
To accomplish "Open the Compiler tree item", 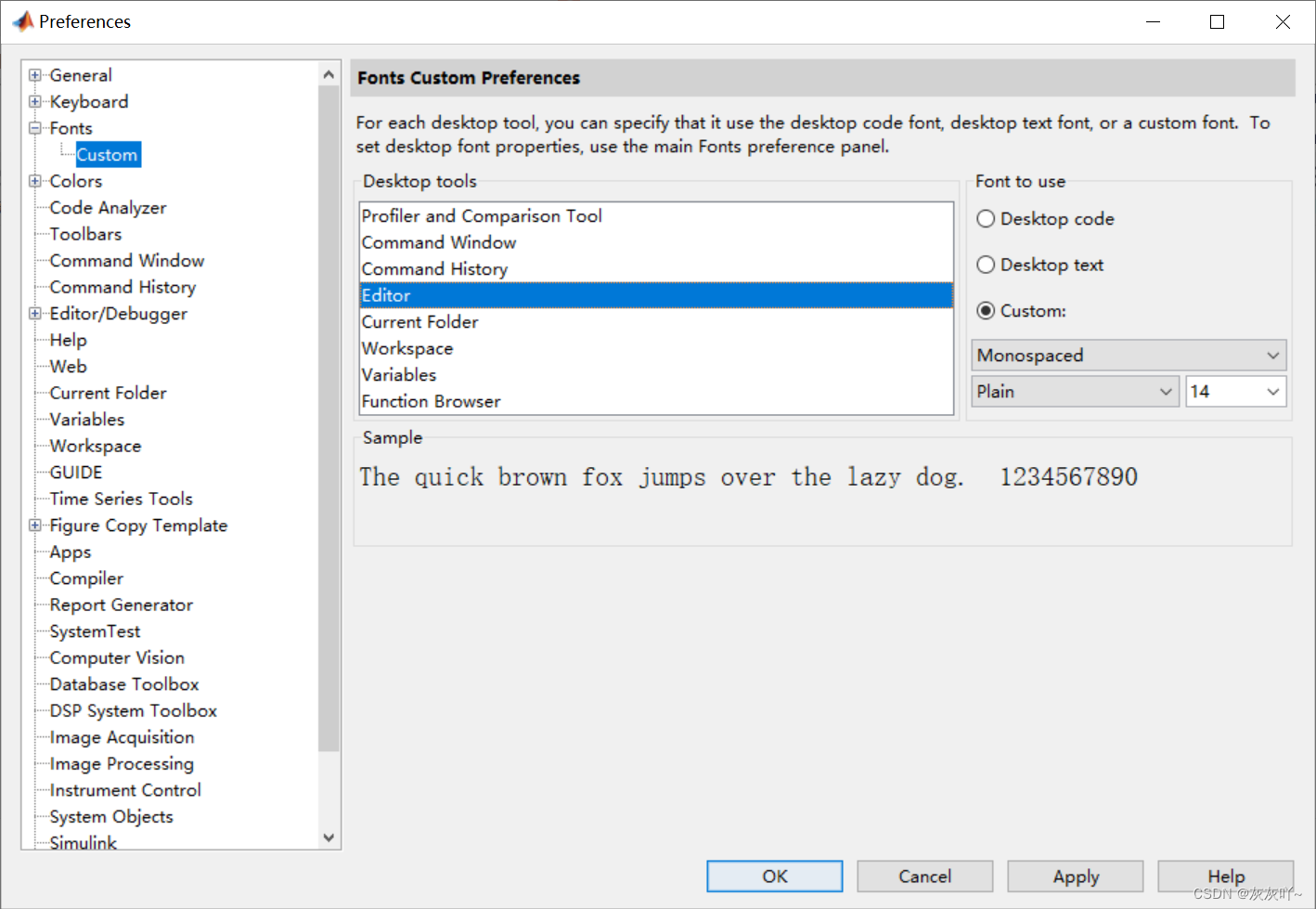I will pyautogui.click(x=86, y=578).
